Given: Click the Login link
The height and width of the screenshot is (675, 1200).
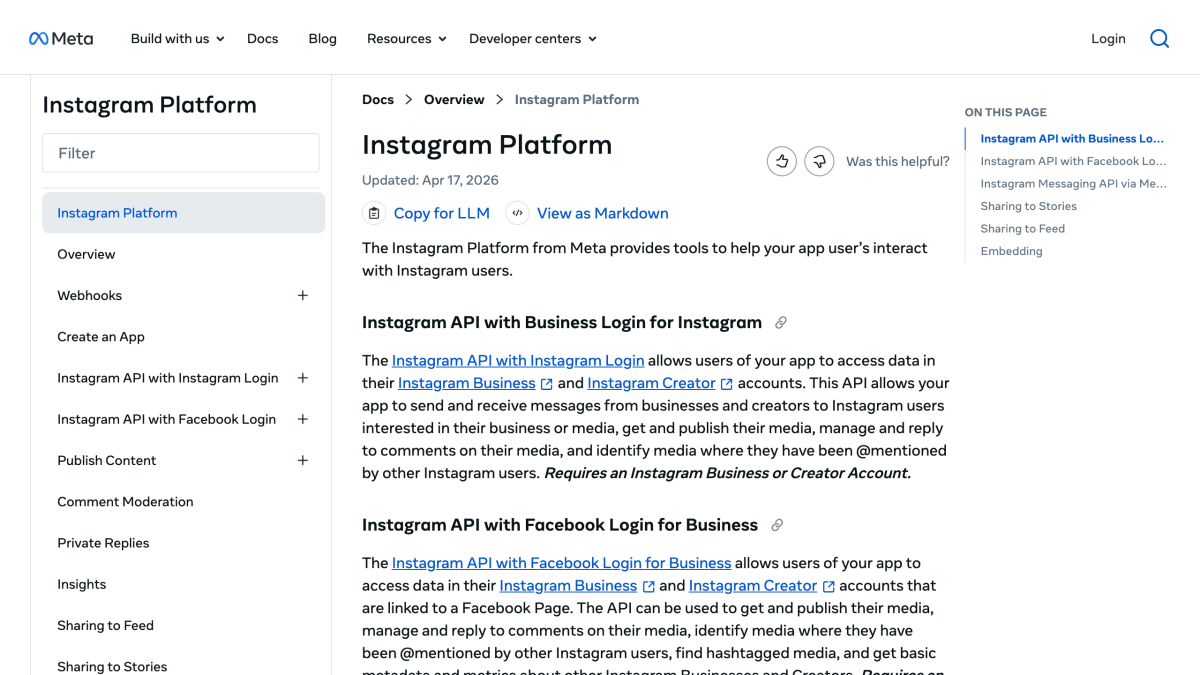Looking at the screenshot, I should [1108, 39].
